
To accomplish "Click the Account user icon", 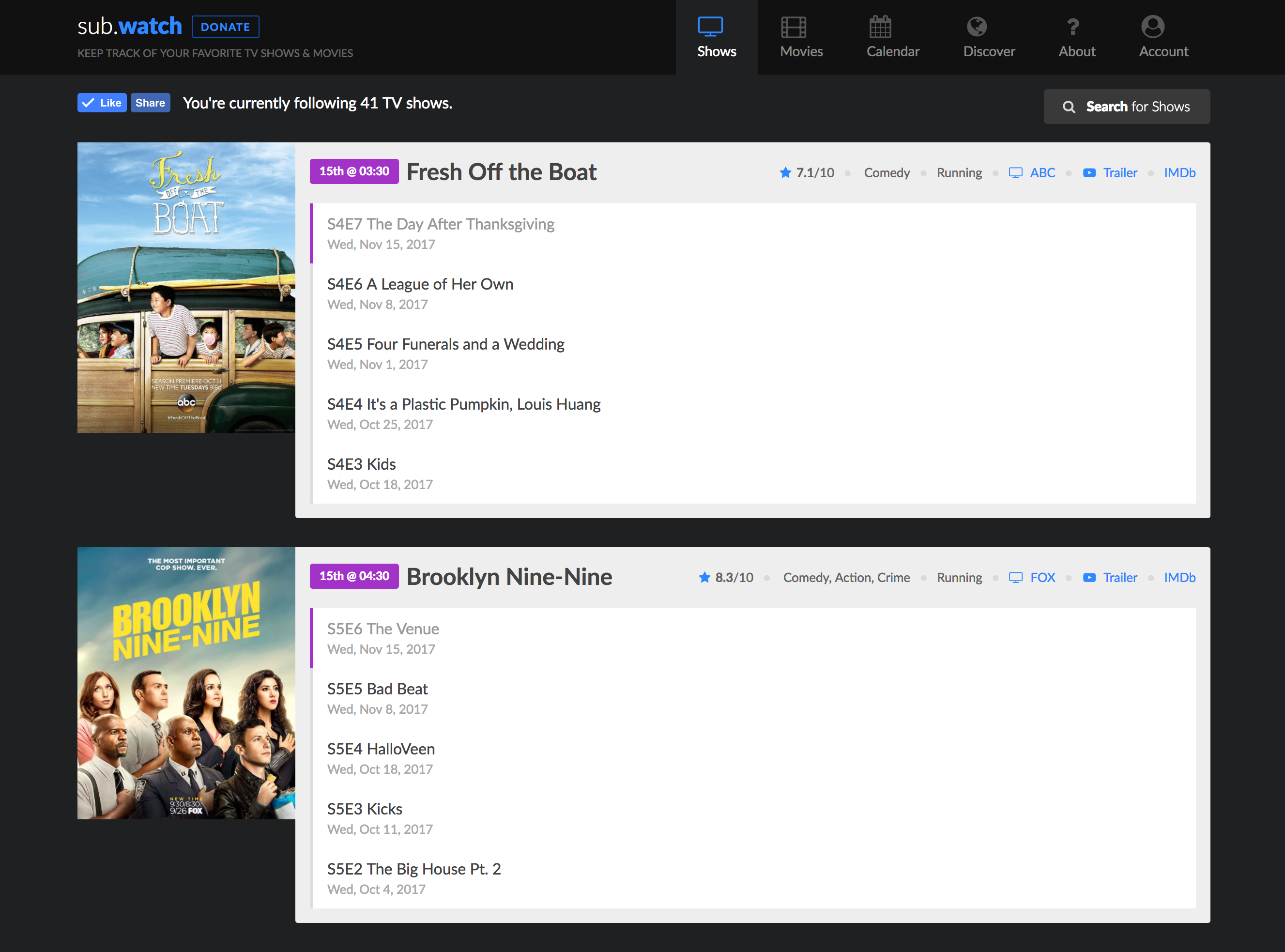I will 1152,27.
